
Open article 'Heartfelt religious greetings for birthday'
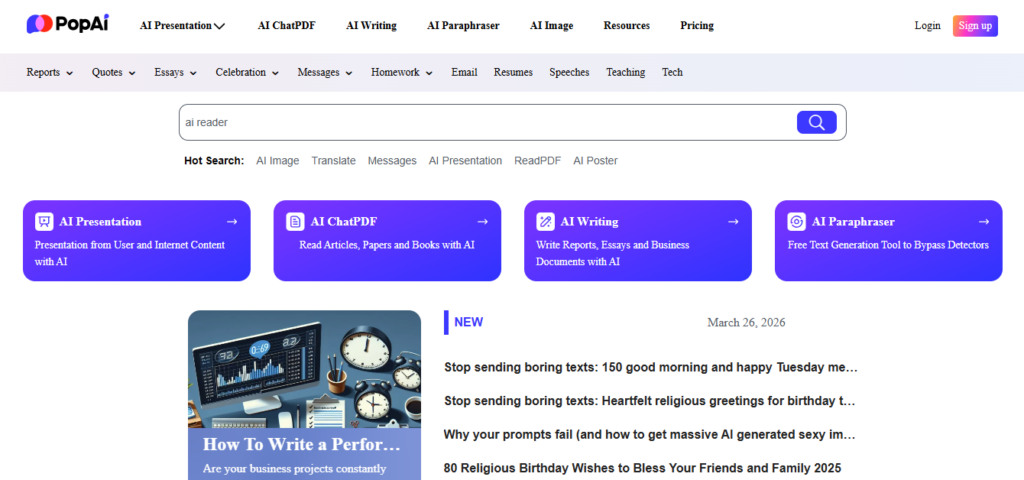pyautogui.click(x=650, y=400)
